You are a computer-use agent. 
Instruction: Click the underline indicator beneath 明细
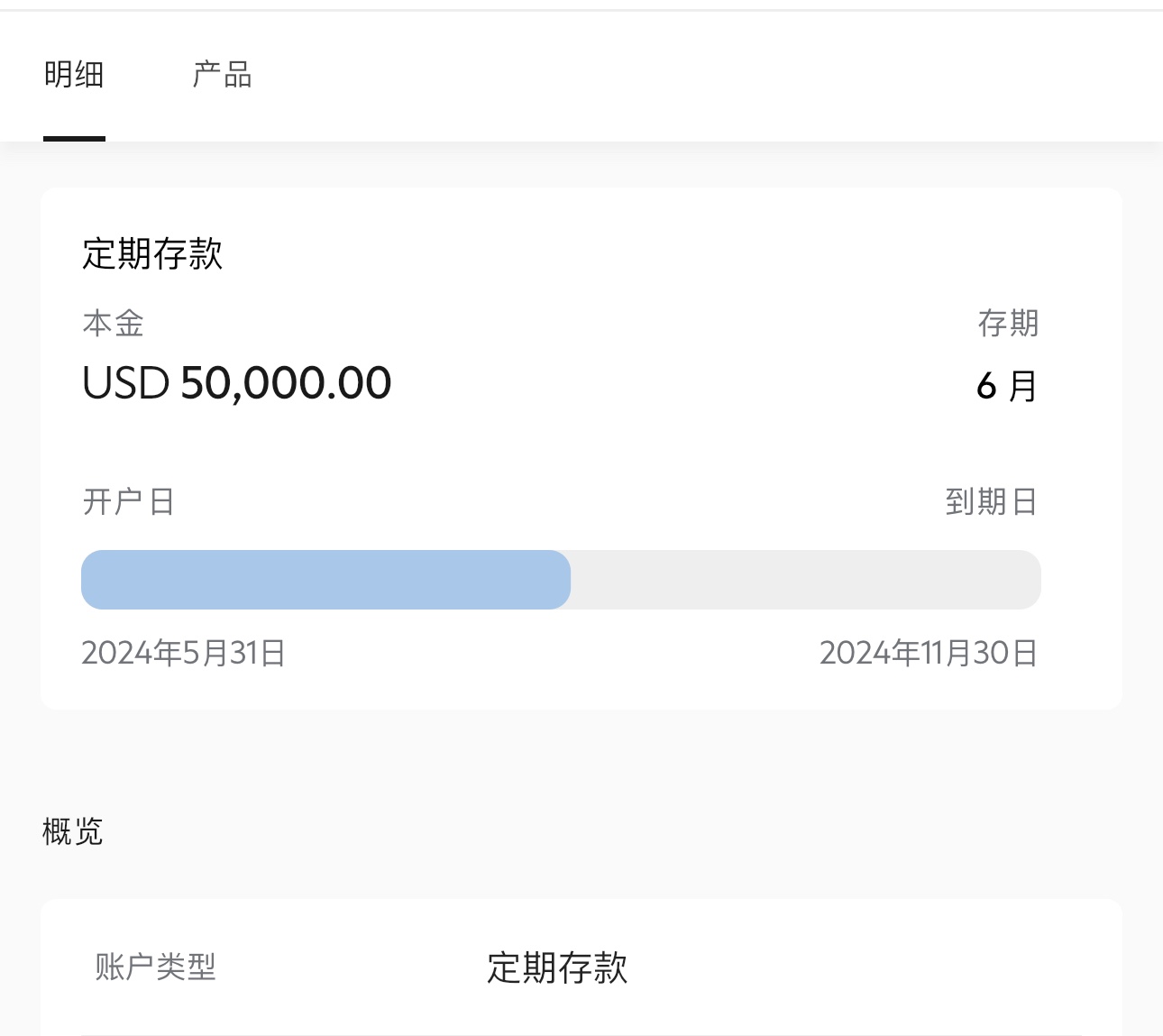coord(74,139)
